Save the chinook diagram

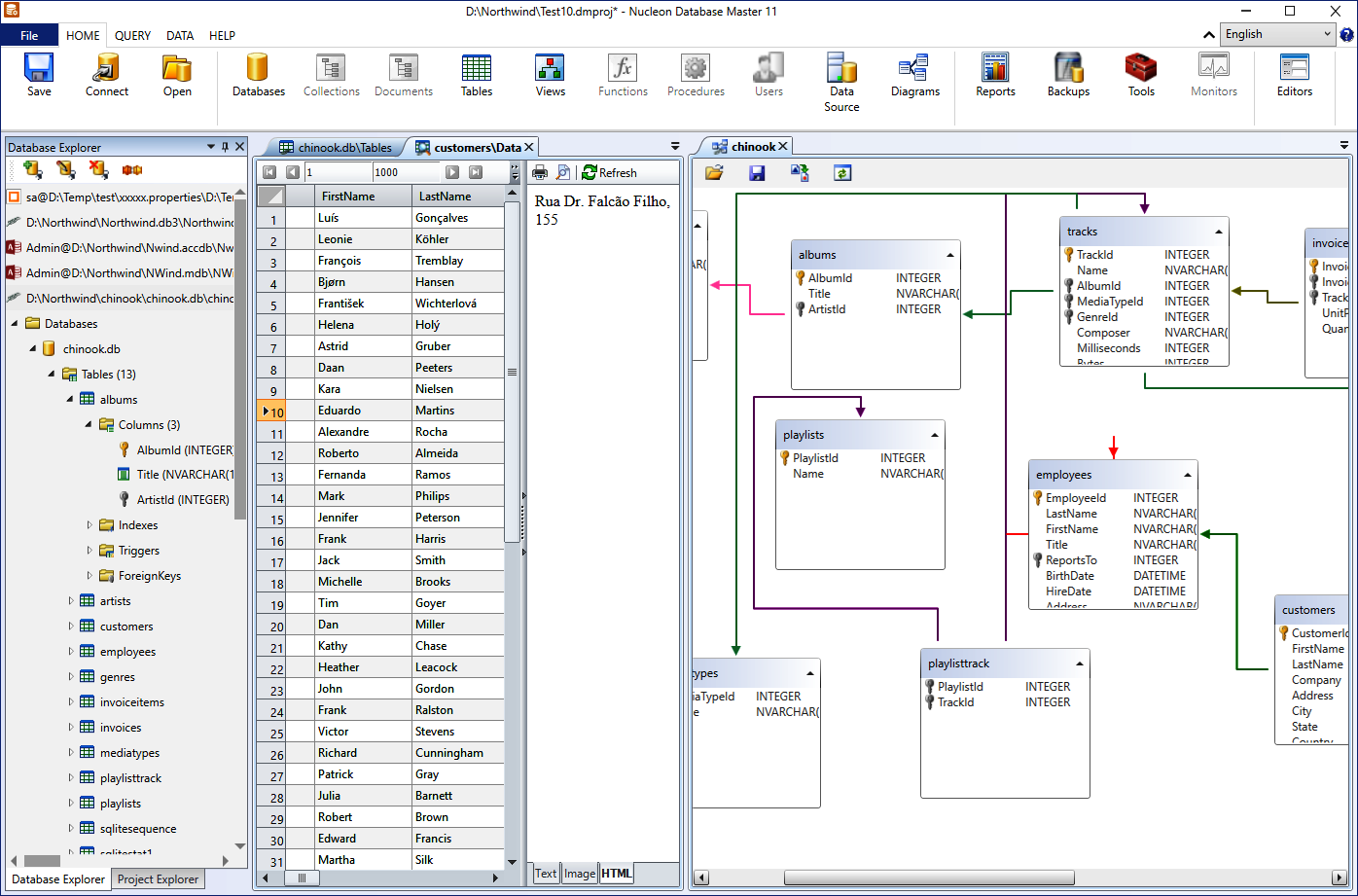(x=757, y=172)
